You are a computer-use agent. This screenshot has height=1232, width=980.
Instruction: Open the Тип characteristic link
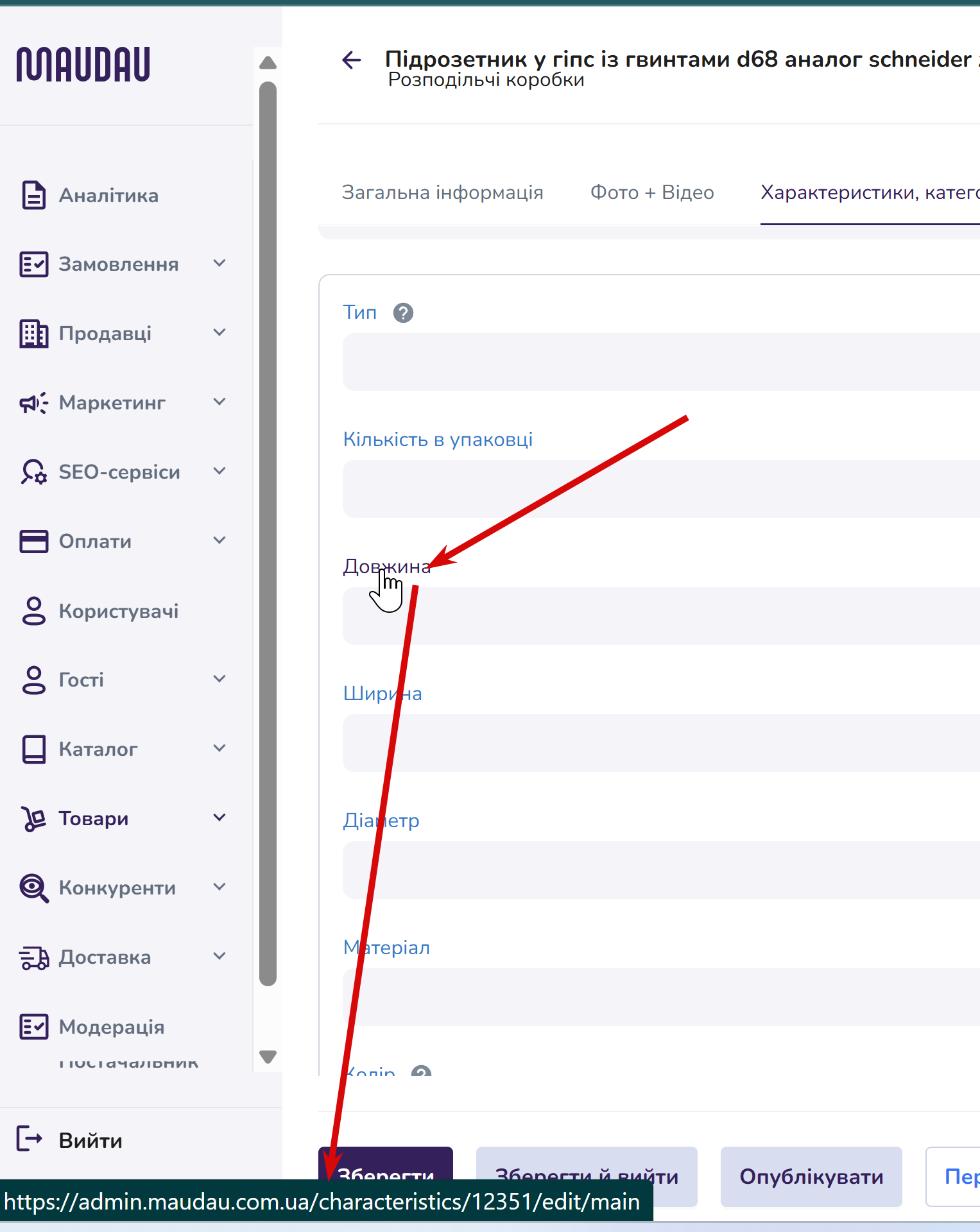(x=359, y=312)
